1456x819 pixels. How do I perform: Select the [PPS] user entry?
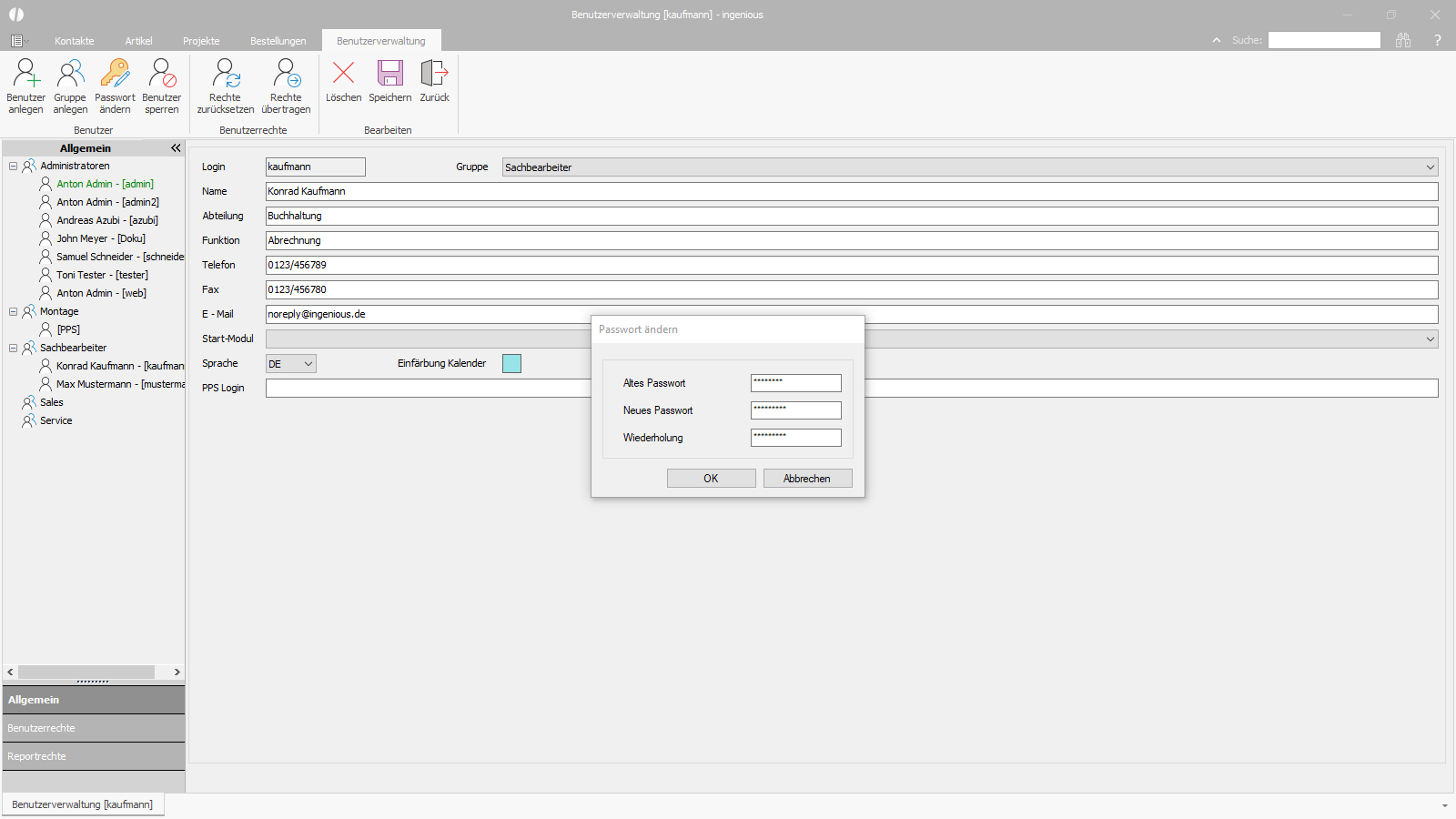click(x=68, y=329)
